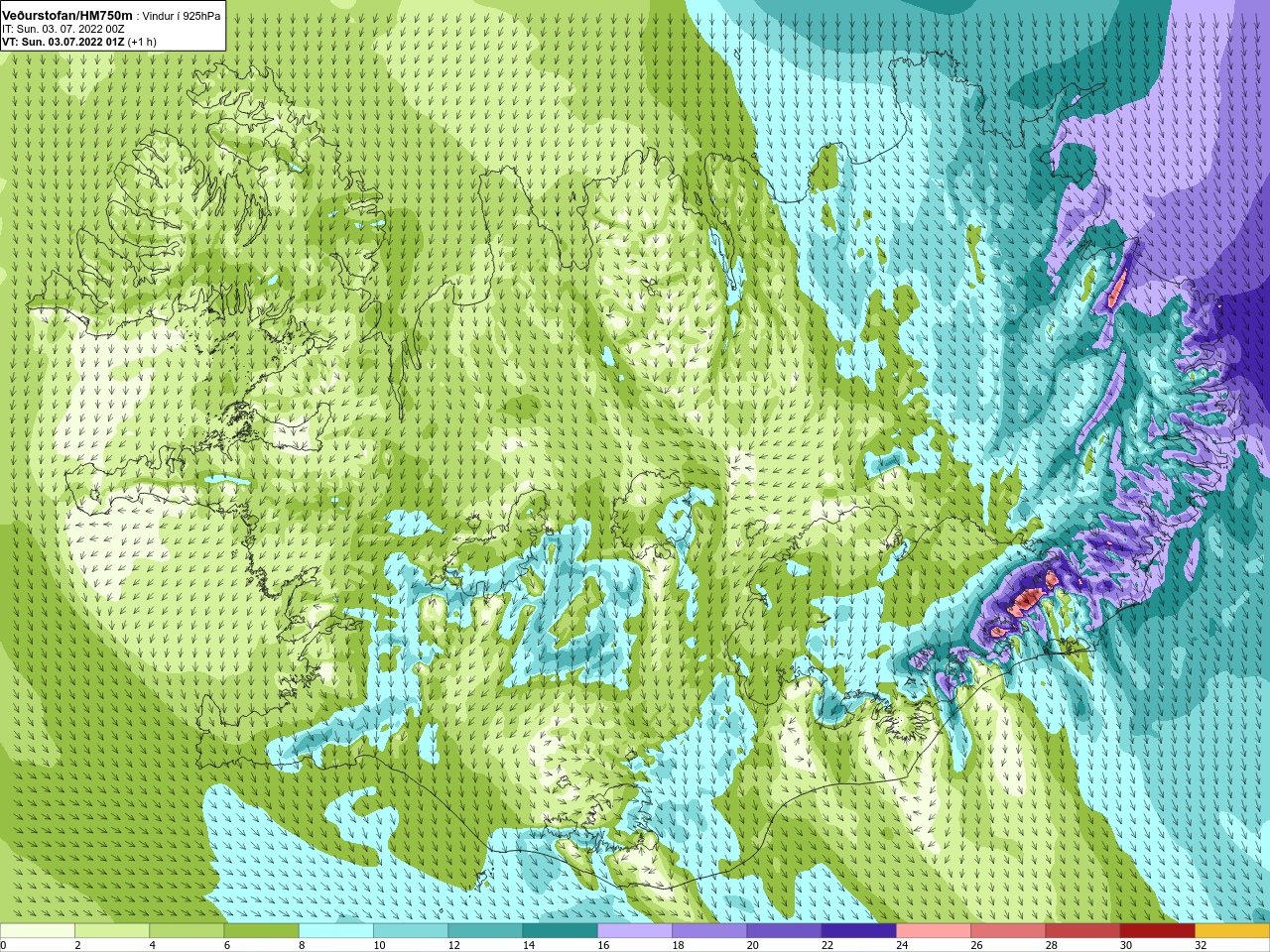Click the above-32 yellow-orange legend swatch

(1232, 930)
